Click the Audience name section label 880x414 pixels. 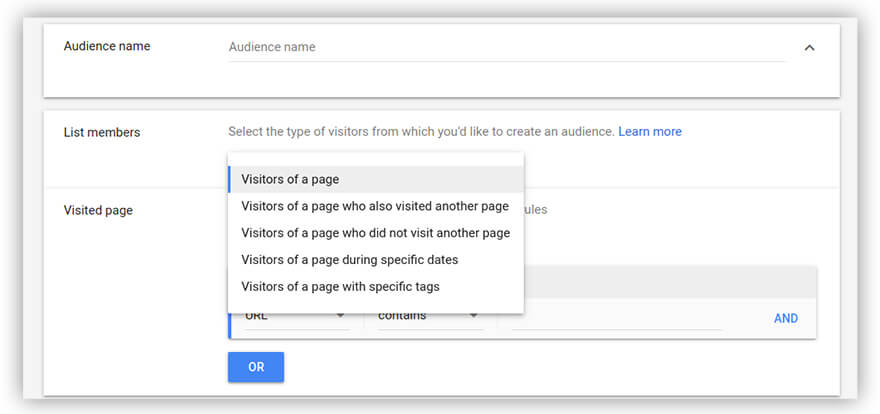pyautogui.click(x=107, y=46)
